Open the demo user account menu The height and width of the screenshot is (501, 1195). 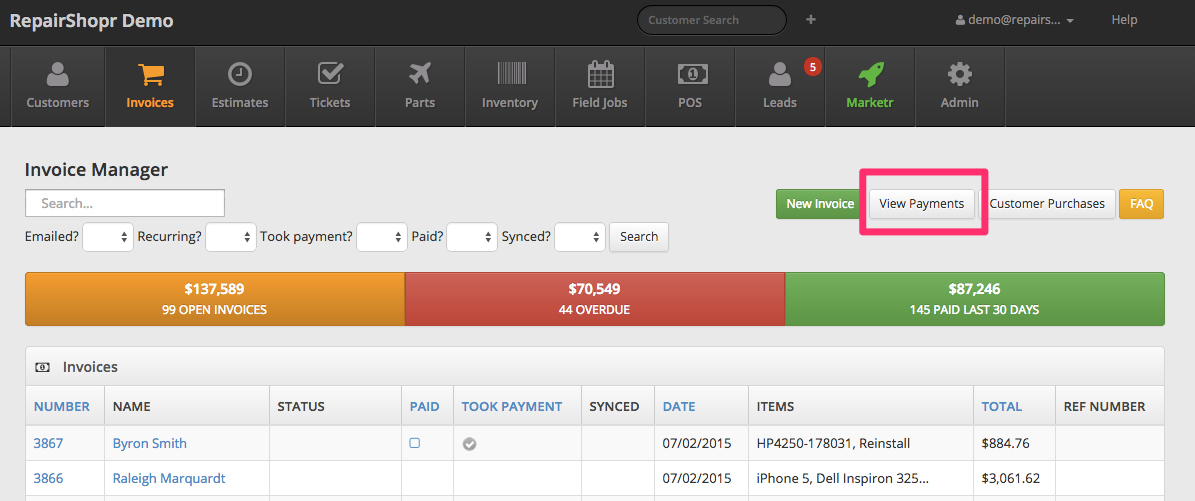tap(1014, 20)
